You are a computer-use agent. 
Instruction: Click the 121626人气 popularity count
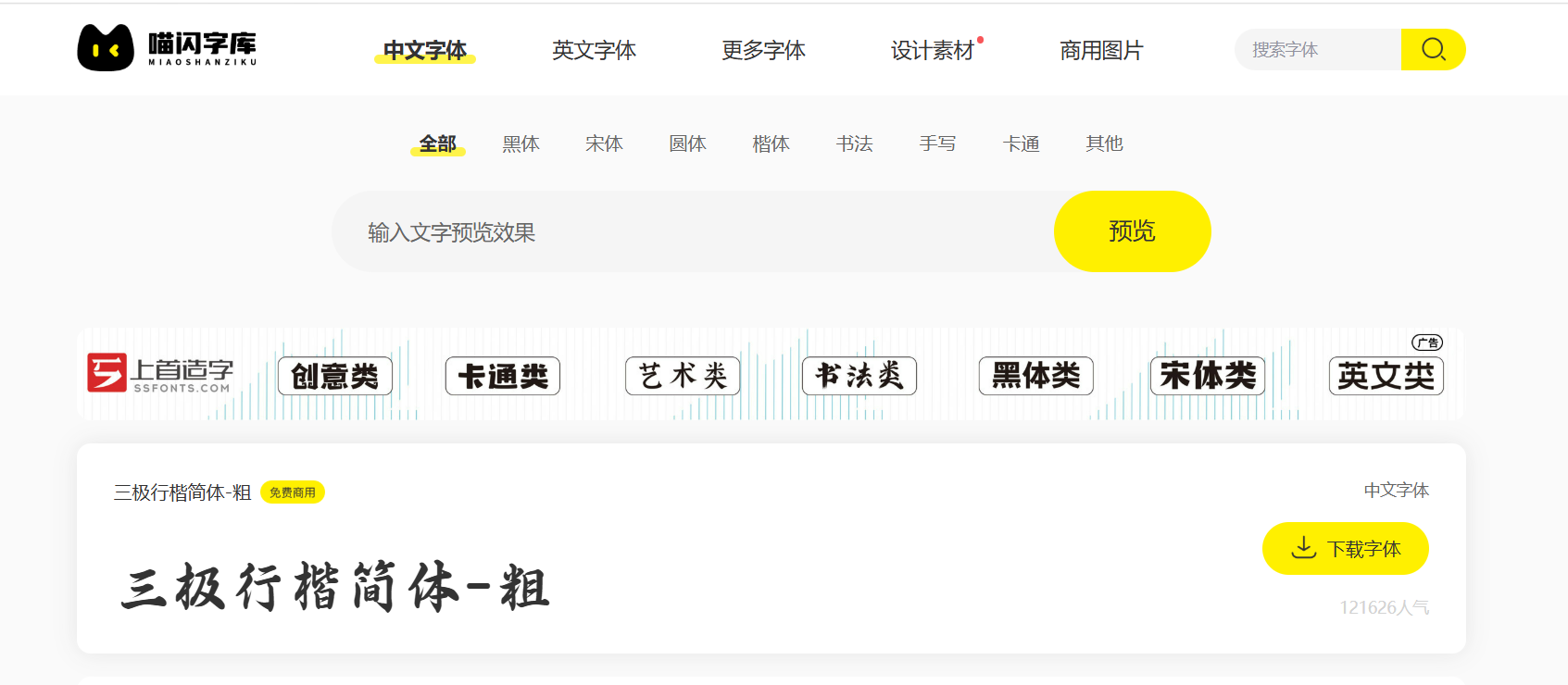click(1385, 607)
